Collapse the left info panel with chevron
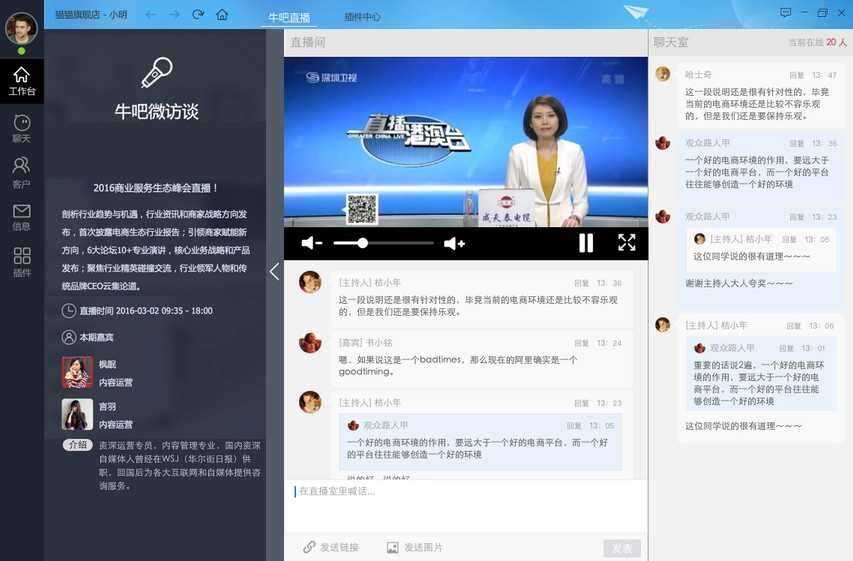 point(274,271)
